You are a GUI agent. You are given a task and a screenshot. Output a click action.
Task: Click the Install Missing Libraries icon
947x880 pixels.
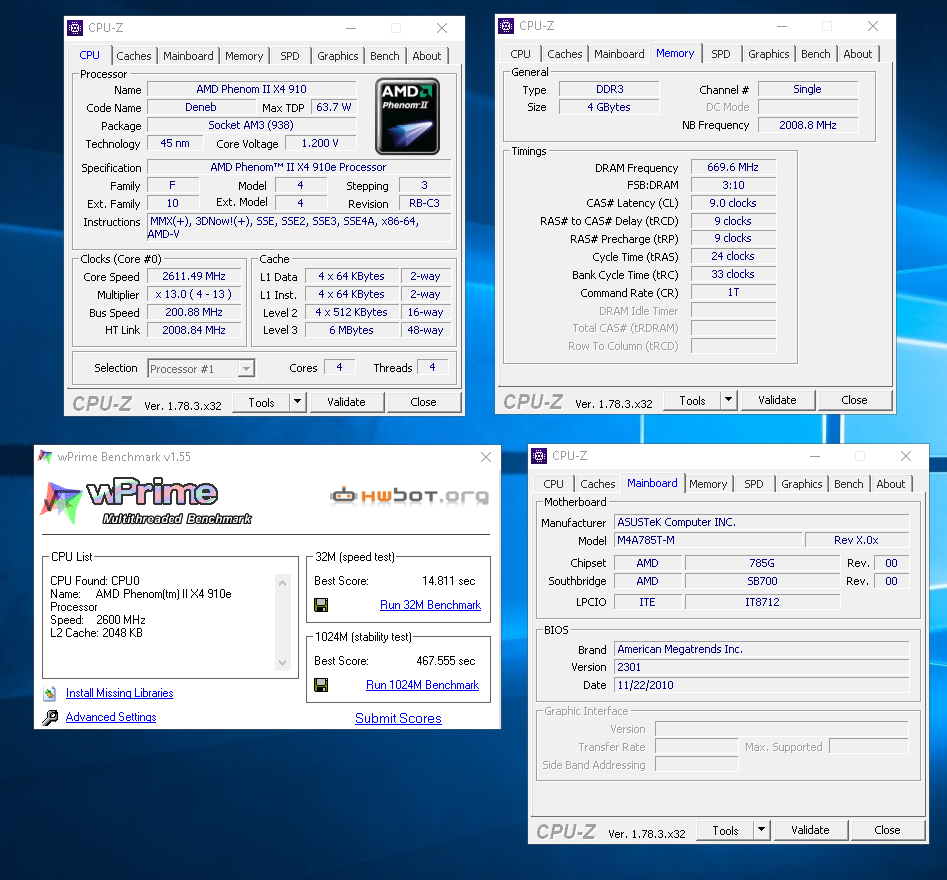50,693
